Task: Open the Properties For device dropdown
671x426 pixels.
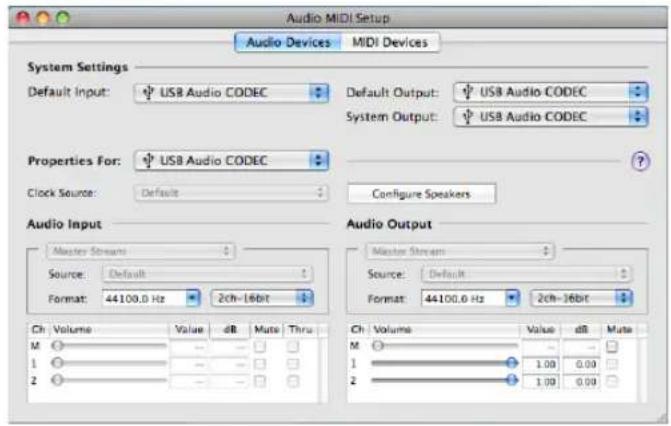Action: point(232,161)
